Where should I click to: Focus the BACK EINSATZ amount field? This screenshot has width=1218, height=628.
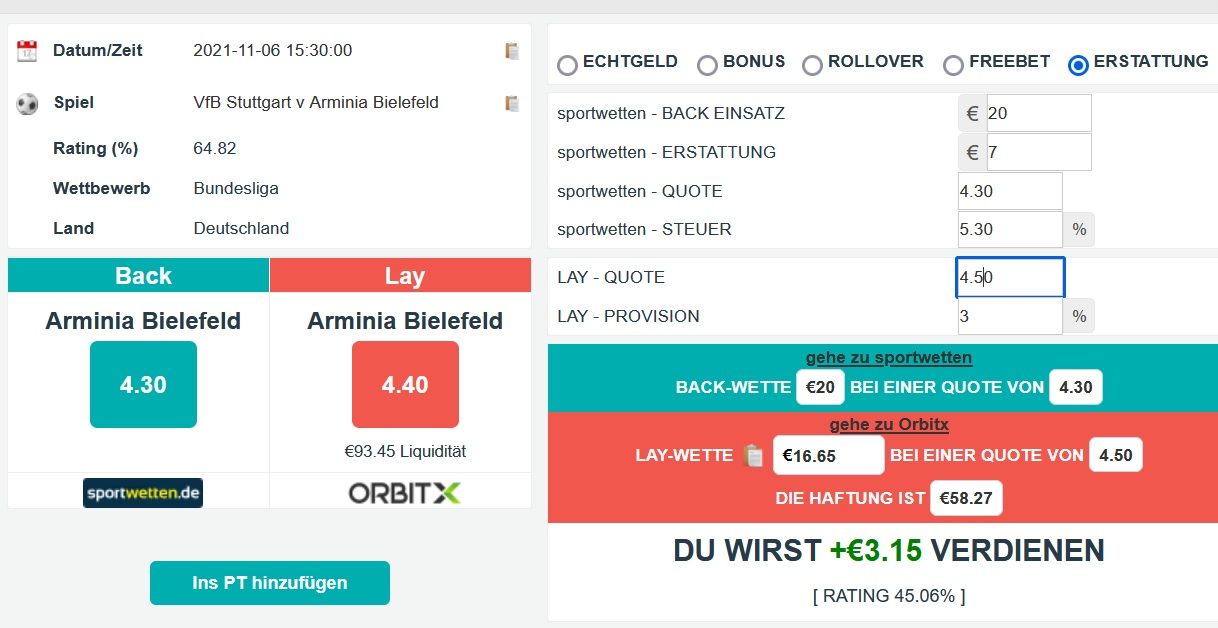[x=1038, y=113]
